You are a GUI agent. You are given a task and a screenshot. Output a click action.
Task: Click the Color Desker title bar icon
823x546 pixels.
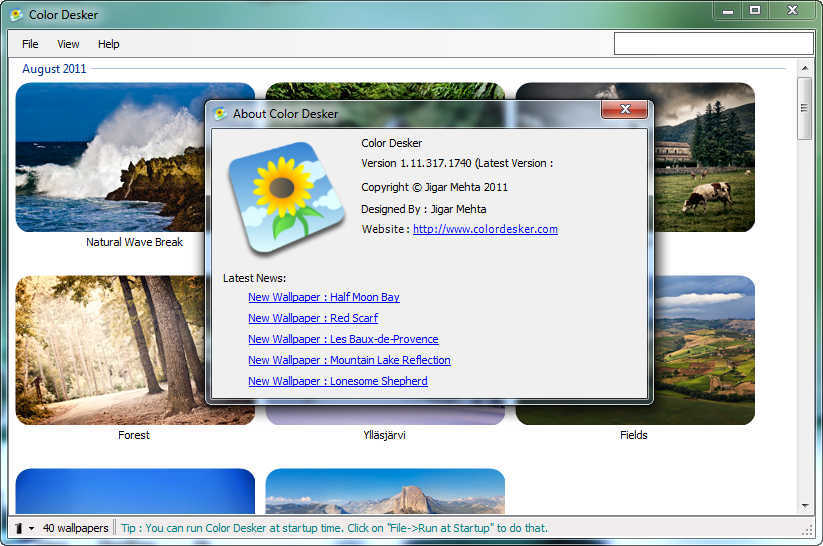(x=16, y=15)
